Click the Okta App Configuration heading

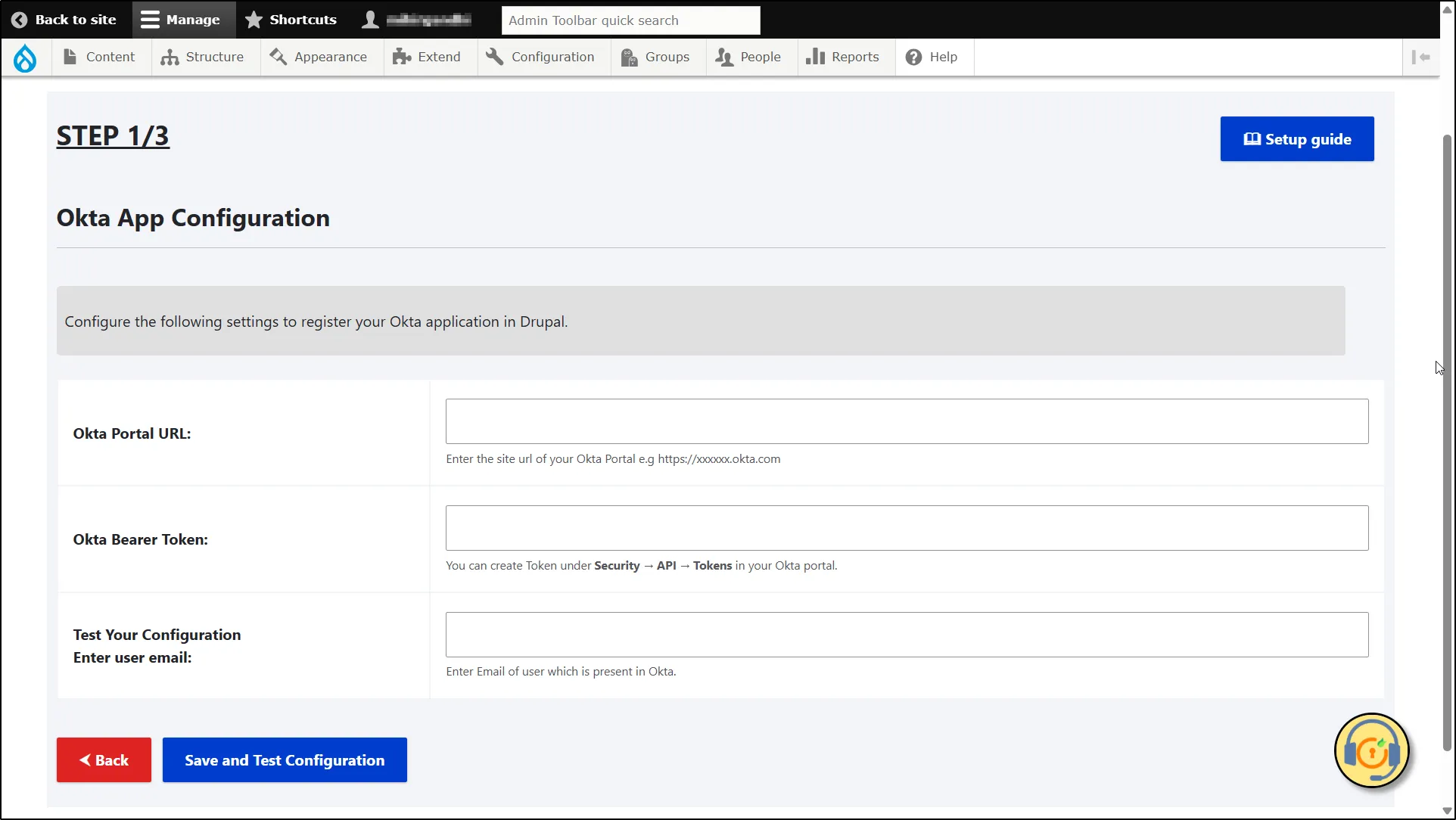(x=193, y=218)
